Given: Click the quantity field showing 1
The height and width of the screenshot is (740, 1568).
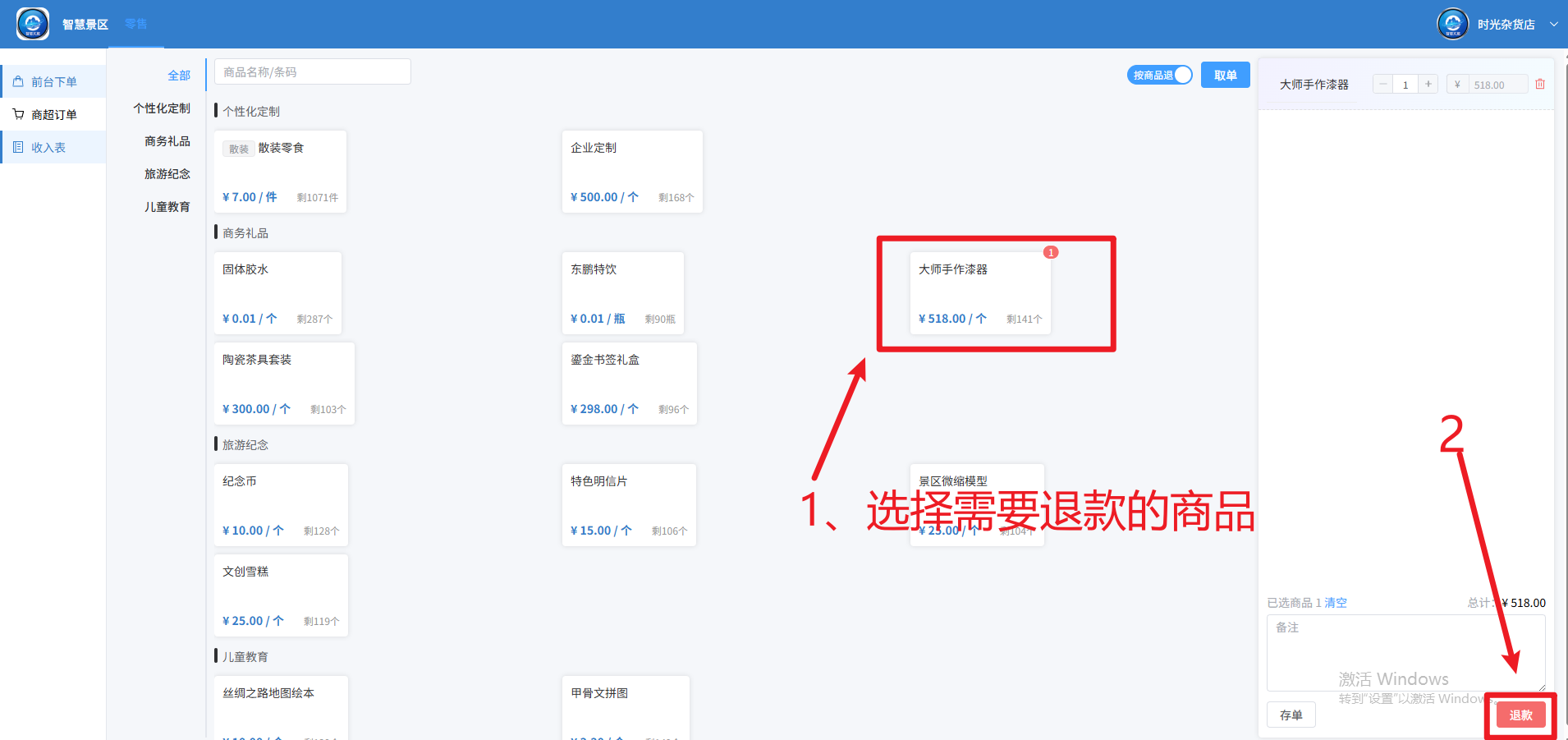Looking at the screenshot, I should (x=1405, y=84).
